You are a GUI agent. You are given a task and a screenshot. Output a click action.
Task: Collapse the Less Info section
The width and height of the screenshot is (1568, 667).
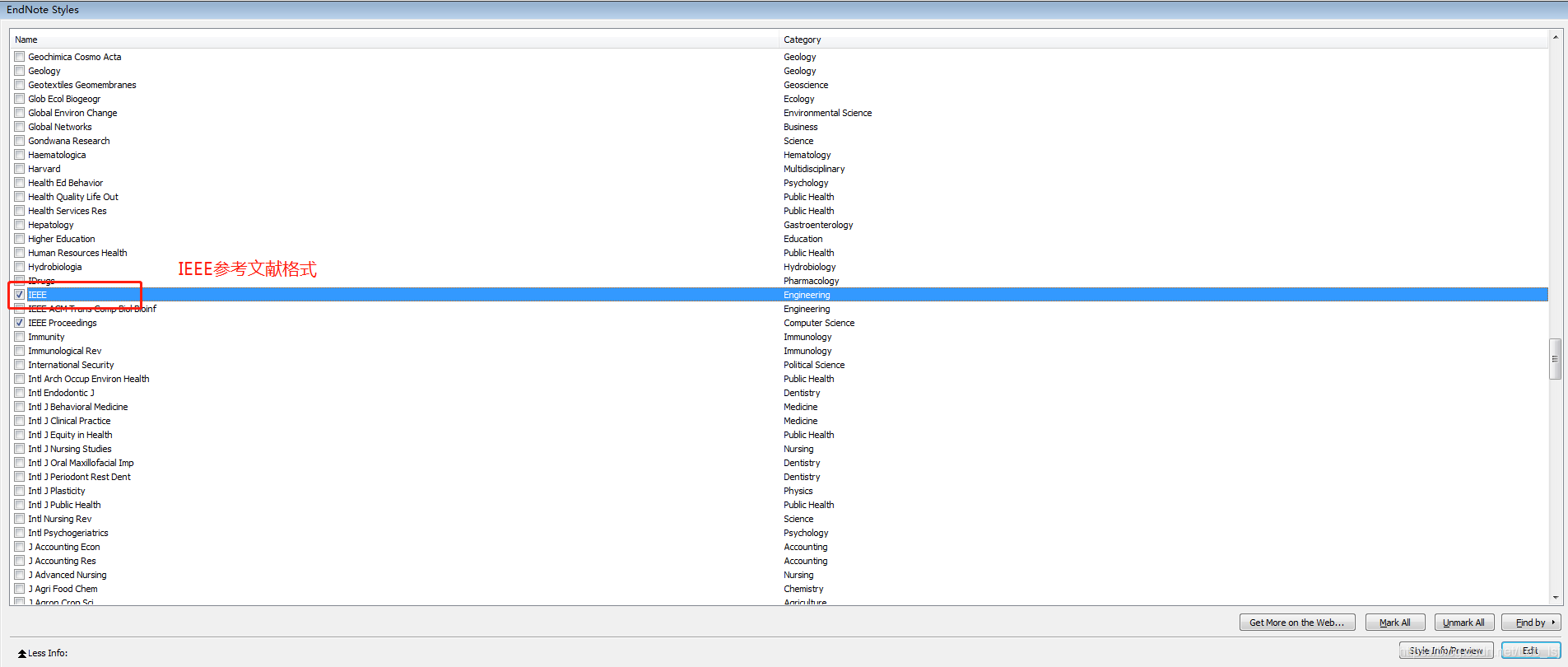[x=43, y=653]
